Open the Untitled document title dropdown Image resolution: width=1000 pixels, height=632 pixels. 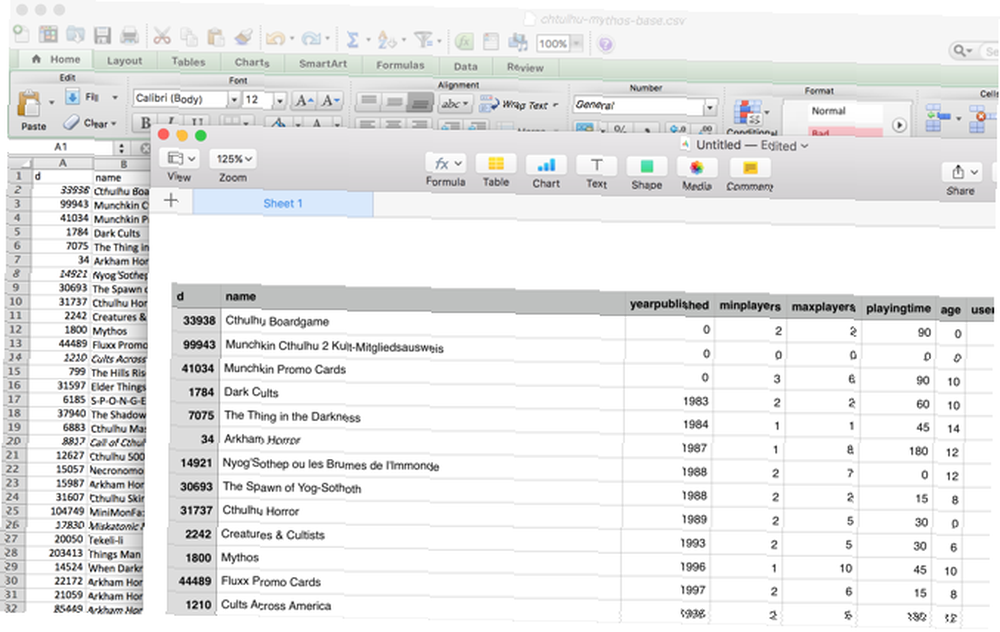753,145
